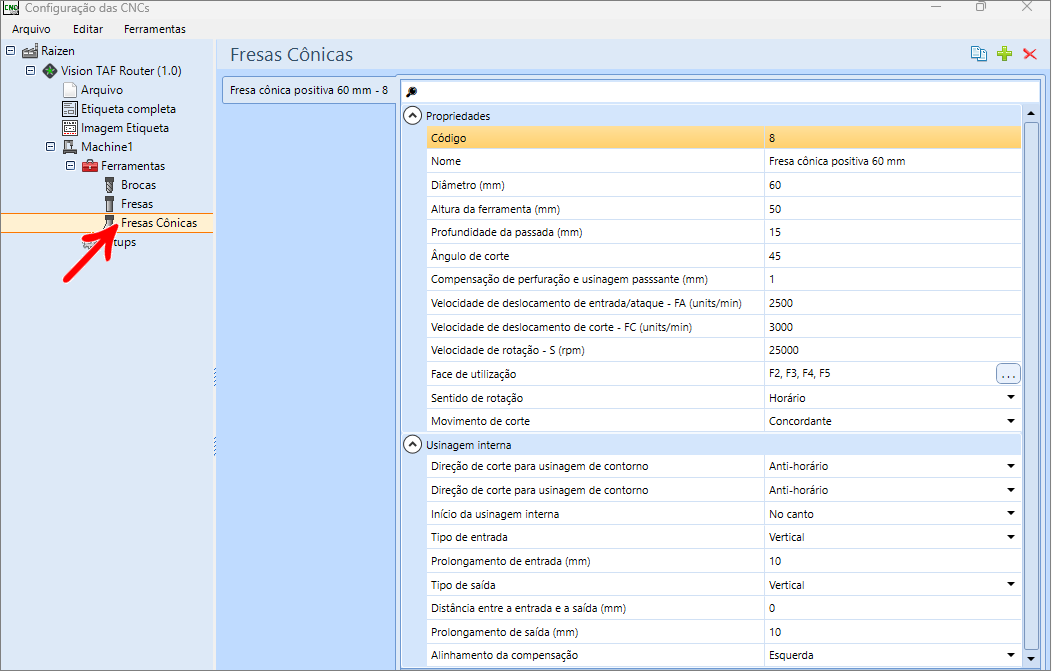Open the Sentido de rotação dropdown
The image size is (1053, 671).
pos(1011,398)
